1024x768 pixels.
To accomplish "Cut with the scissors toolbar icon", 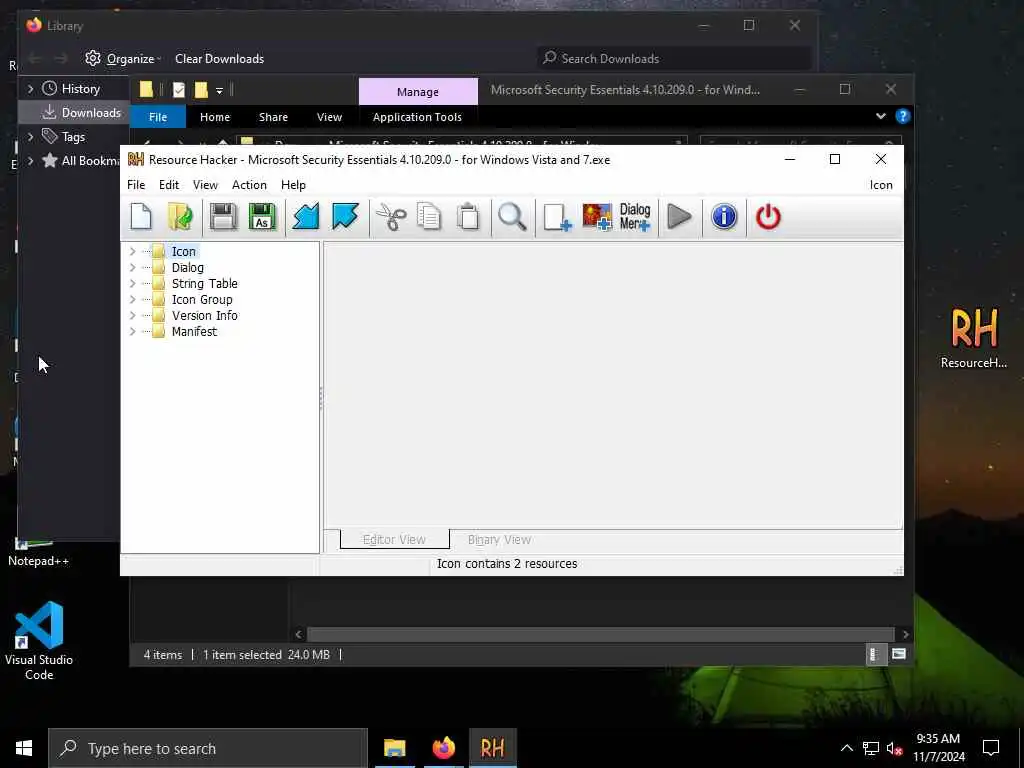I will point(391,217).
